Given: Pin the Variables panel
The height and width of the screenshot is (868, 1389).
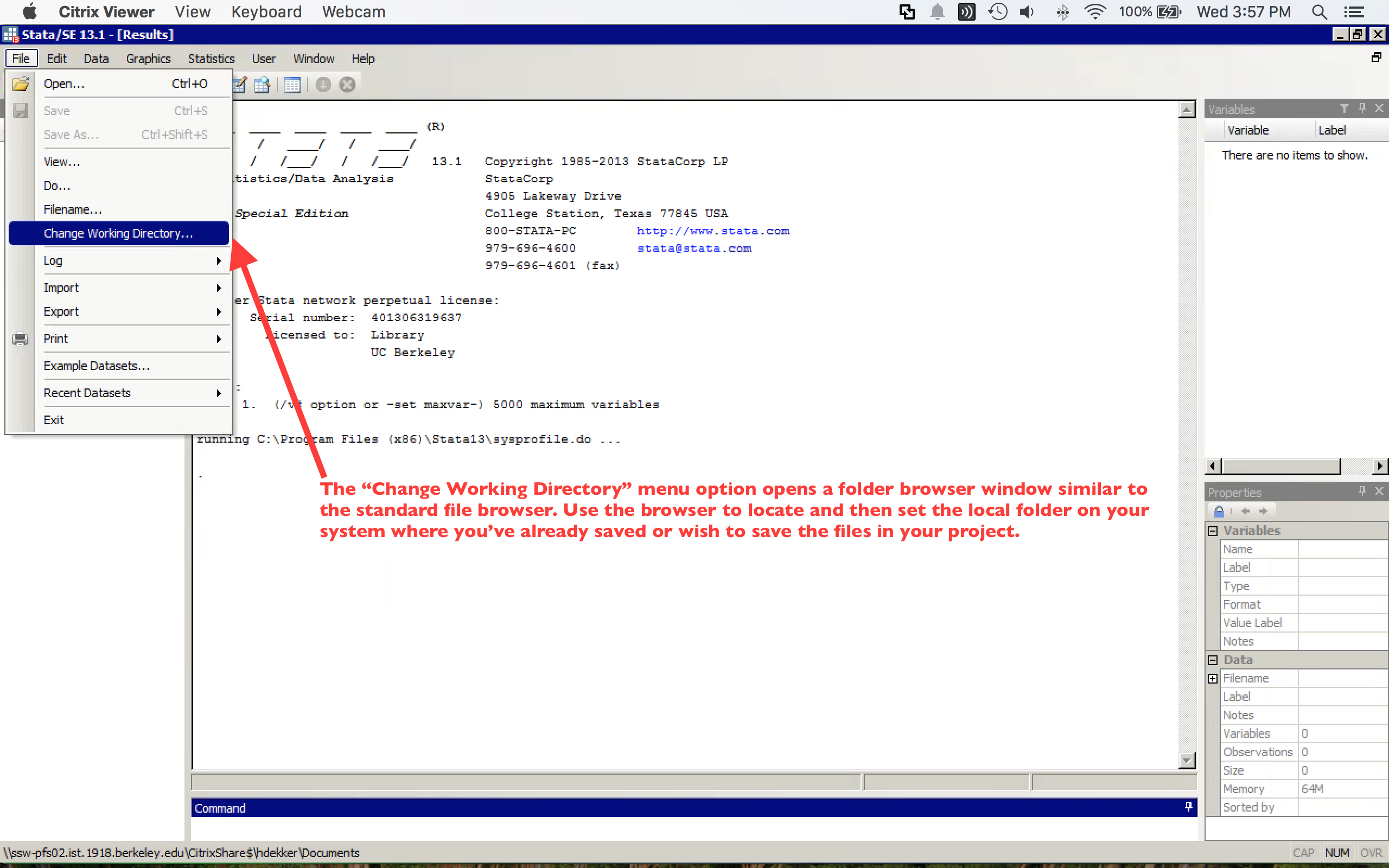Looking at the screenshot, I should click(x=1361, y=108).
